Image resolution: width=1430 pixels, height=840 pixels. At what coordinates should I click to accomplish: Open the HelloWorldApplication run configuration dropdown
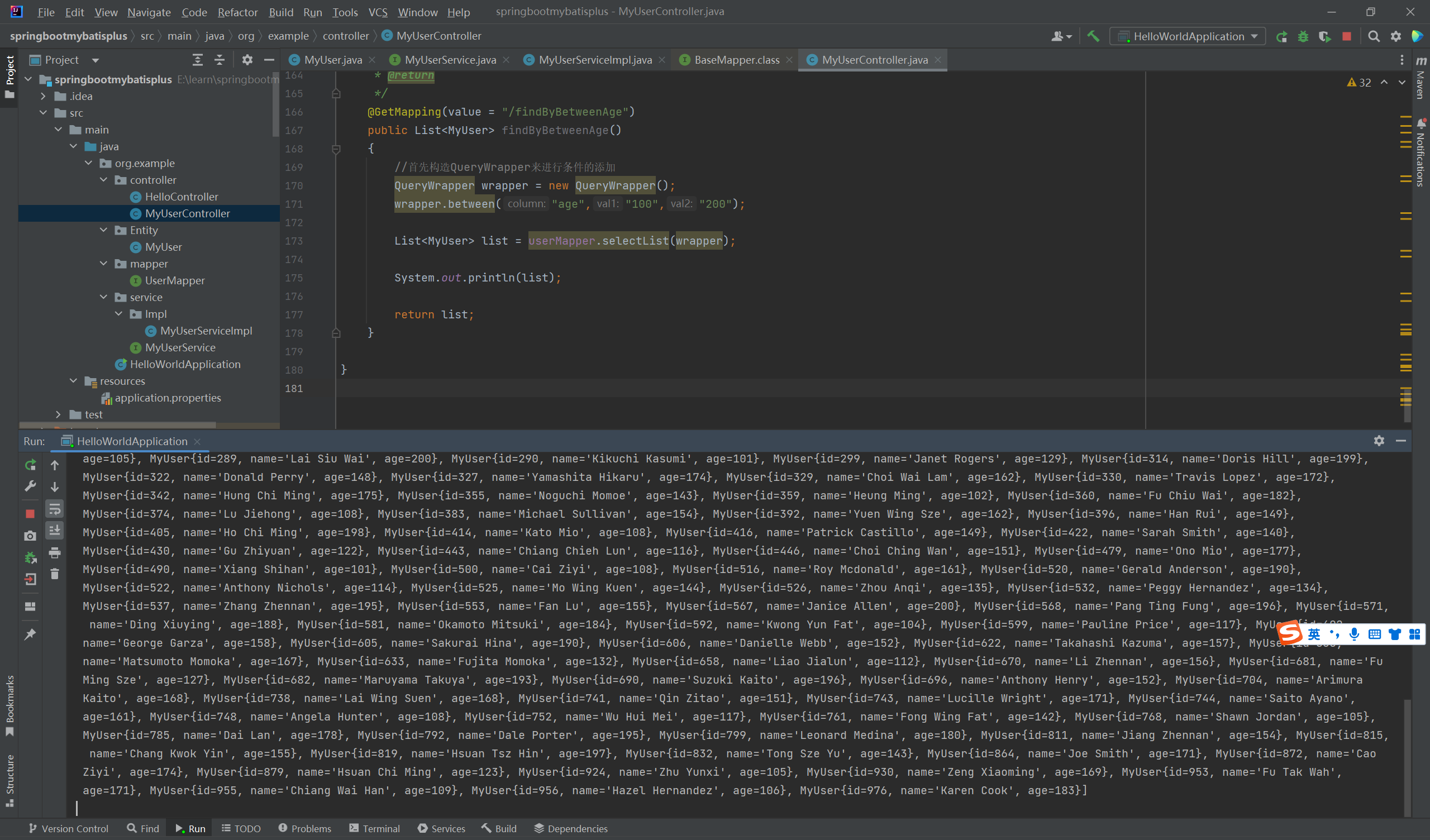[x=1188, y=36]
